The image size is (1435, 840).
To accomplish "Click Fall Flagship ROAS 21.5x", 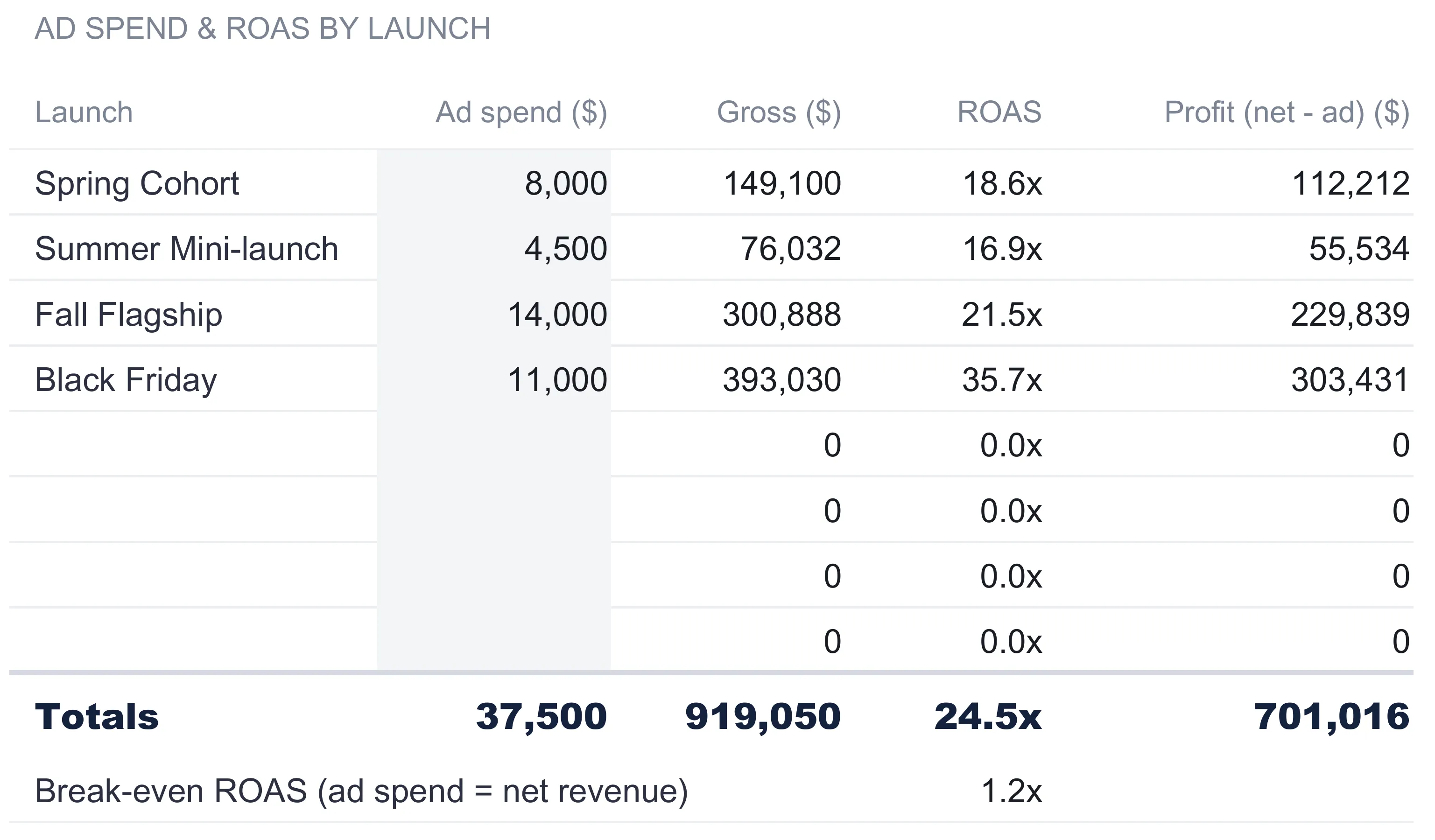I will [x=1002, y=315].
